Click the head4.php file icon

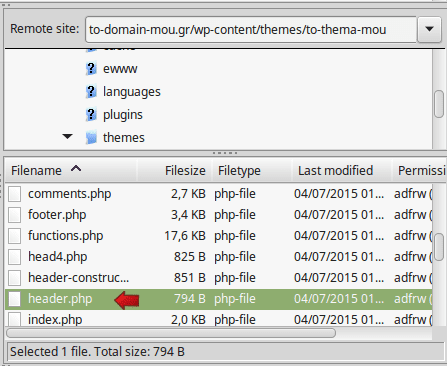[15, 257]
